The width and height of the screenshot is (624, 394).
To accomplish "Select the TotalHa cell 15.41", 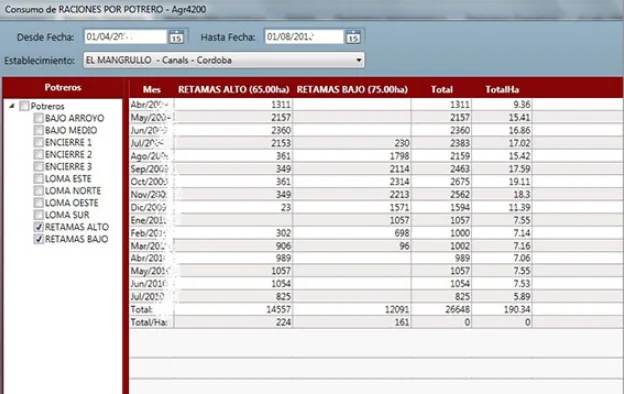I will pos(502,117).
